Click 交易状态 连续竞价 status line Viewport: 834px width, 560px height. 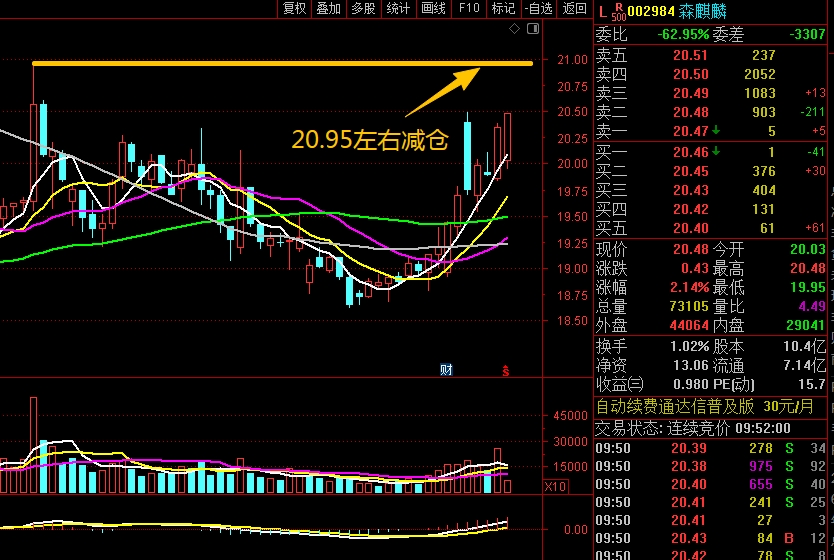tap(693, 428)
